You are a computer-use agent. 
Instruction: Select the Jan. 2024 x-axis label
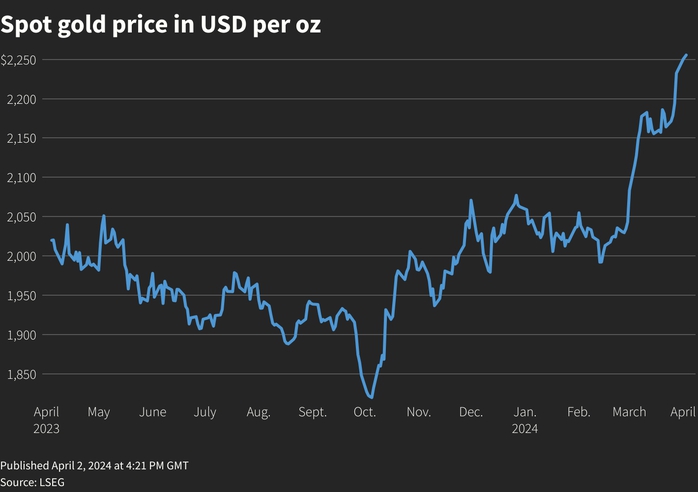[525, 420]
